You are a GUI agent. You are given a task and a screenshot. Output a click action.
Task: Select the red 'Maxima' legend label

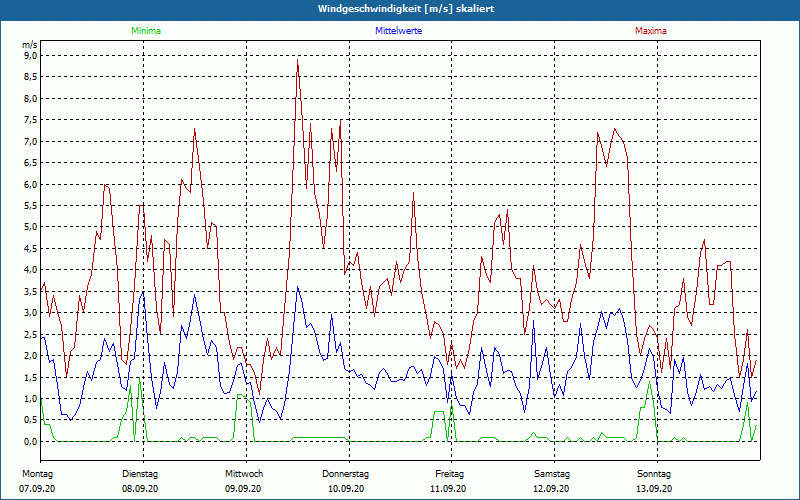tap(651, 31)
